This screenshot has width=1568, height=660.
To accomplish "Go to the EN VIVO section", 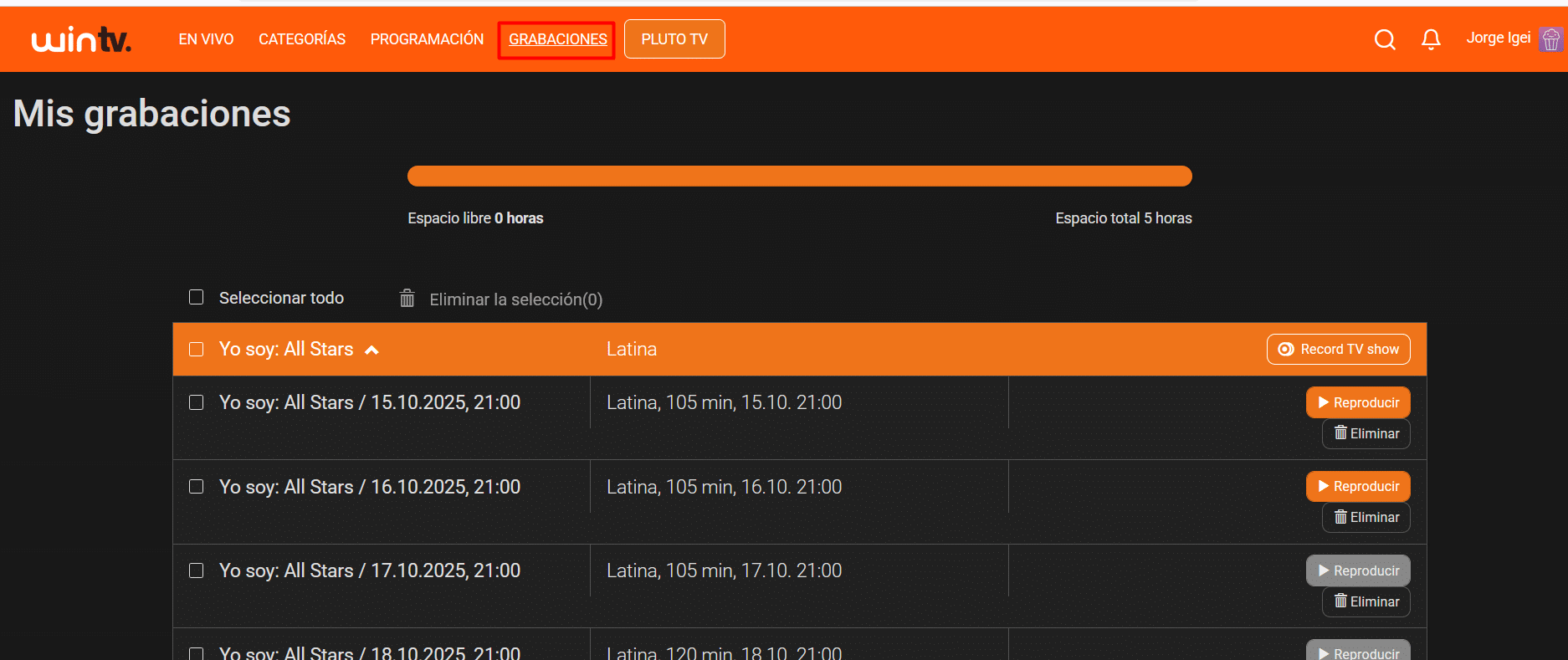I will point(206,39).
